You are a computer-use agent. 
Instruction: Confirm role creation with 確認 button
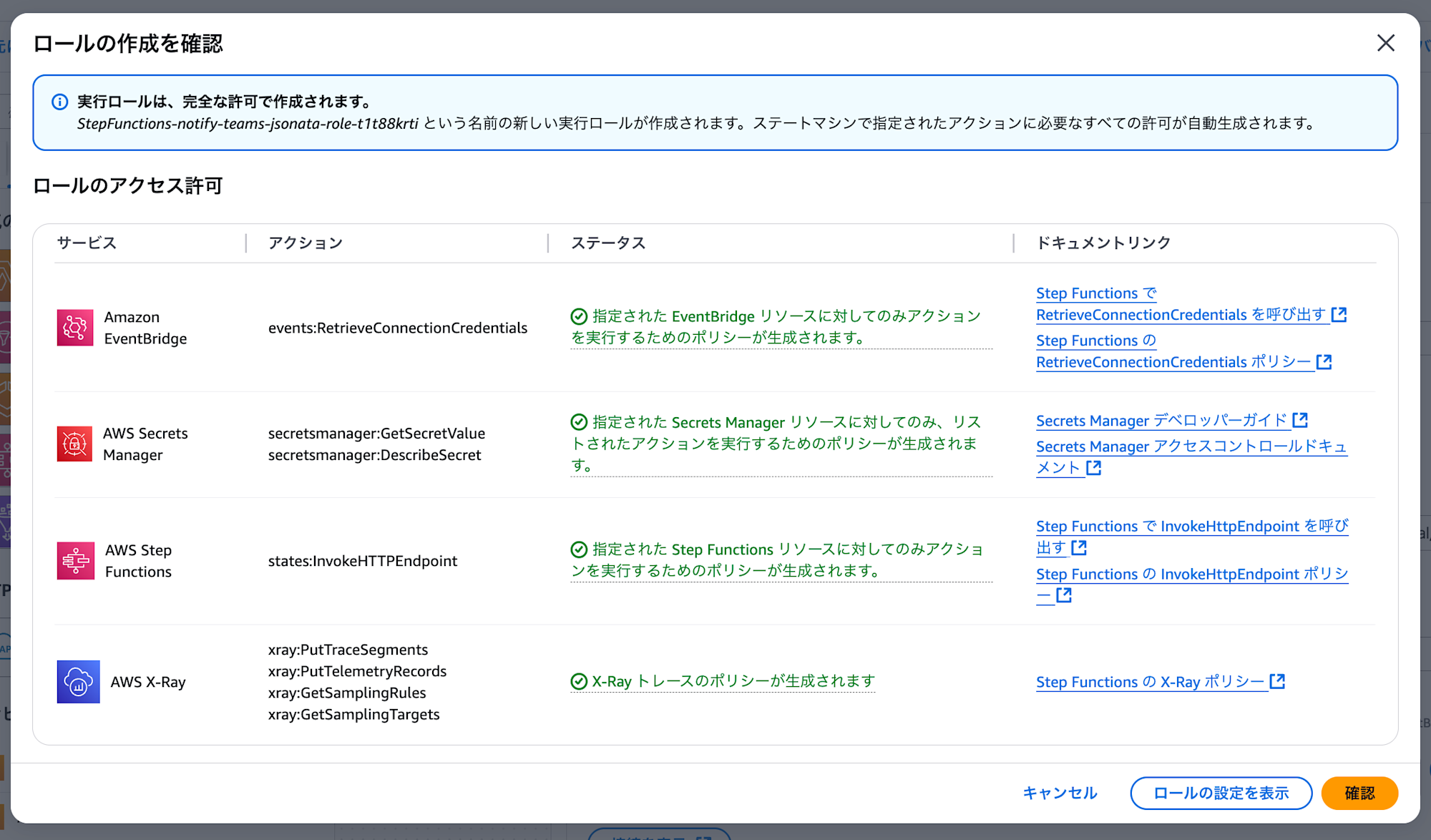click(1359, 793)
